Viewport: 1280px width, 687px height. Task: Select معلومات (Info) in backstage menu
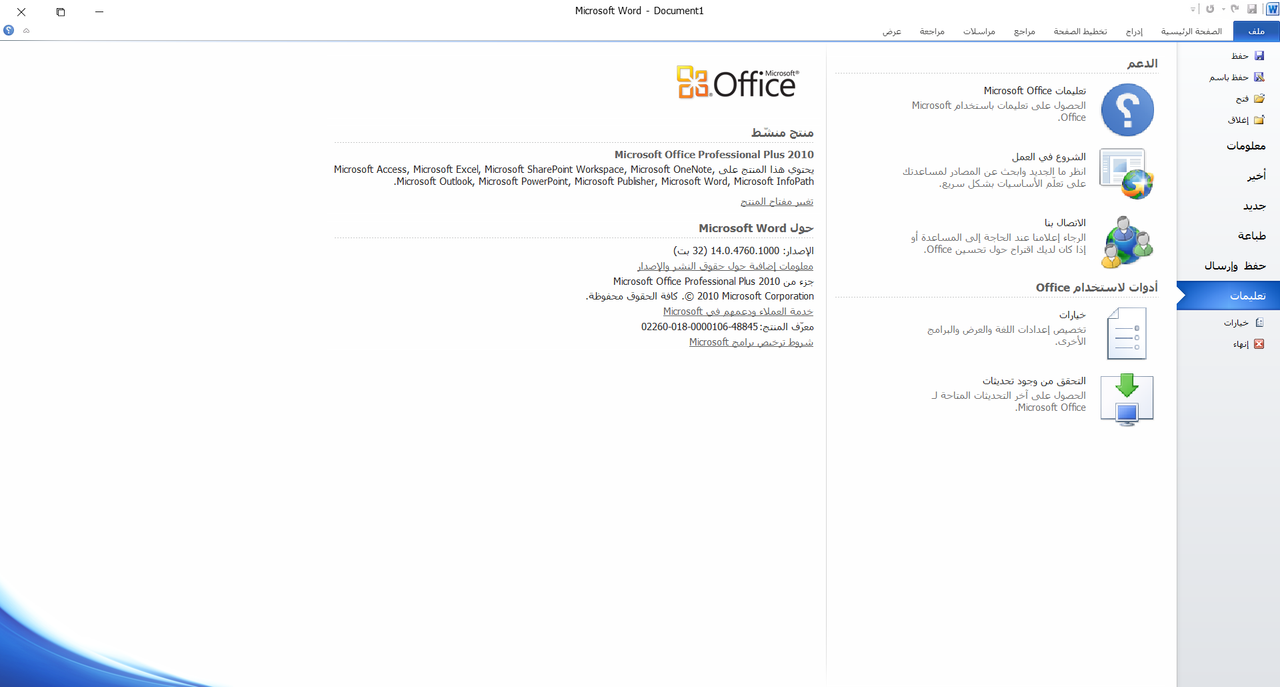point(1228,146)
